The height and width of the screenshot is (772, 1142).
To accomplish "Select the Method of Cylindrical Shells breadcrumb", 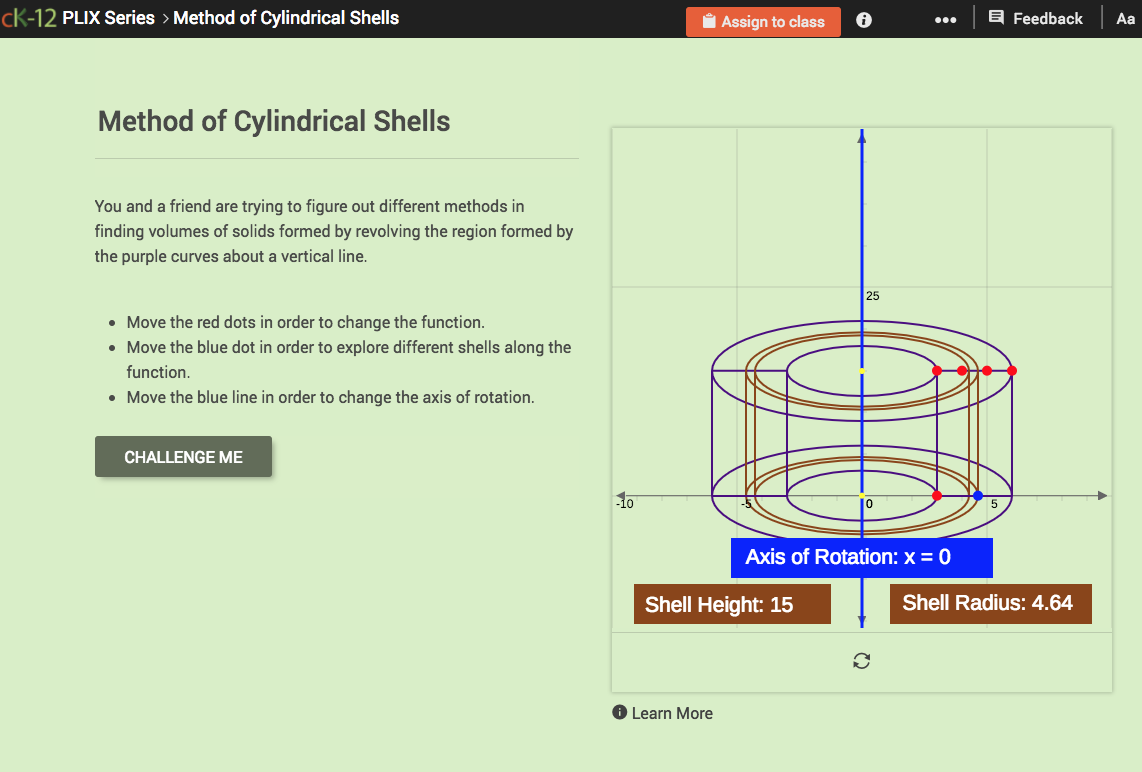I will click(286, 17).
